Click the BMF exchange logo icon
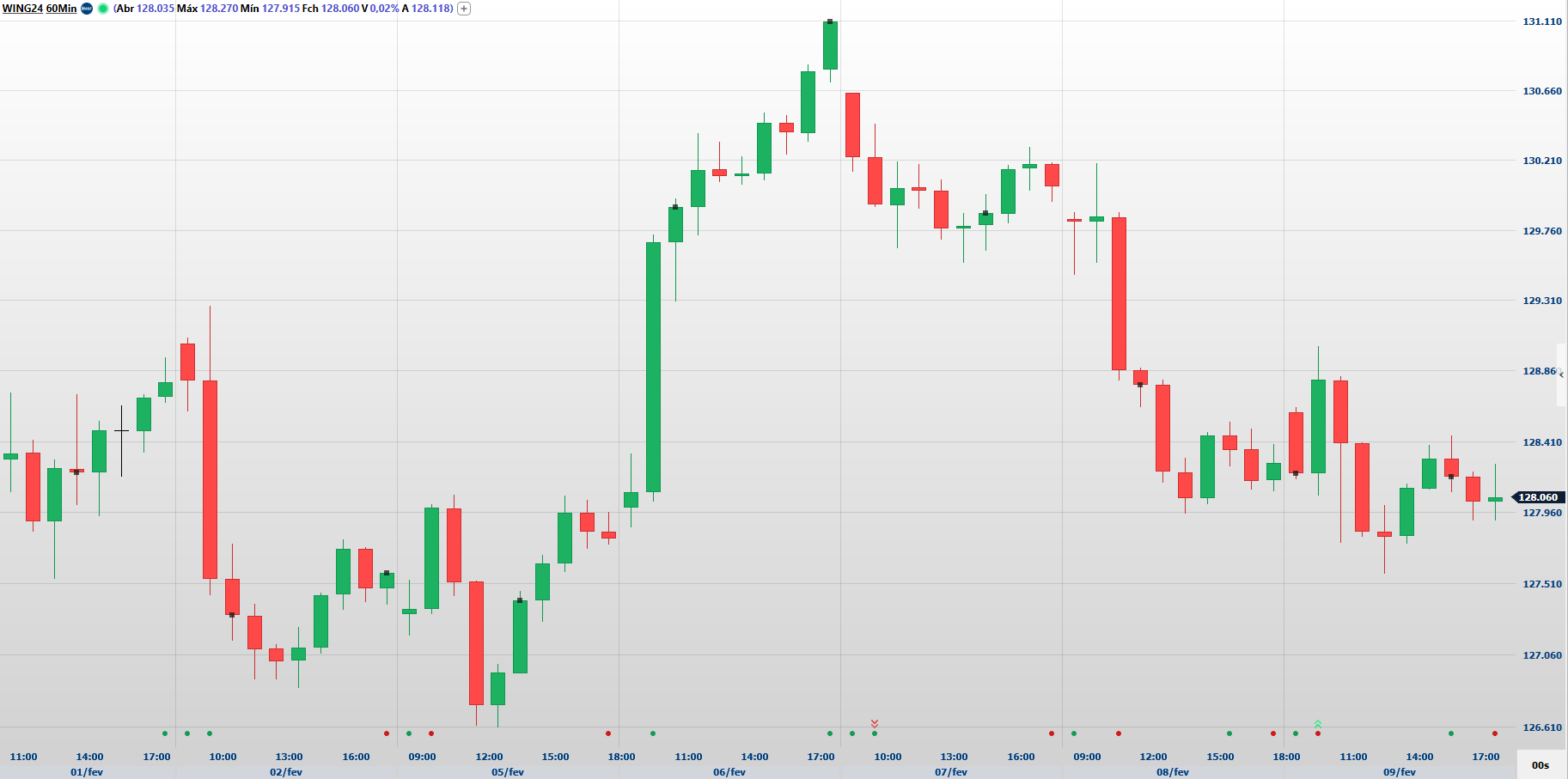 pyautogui.click(x=87, y=9)
